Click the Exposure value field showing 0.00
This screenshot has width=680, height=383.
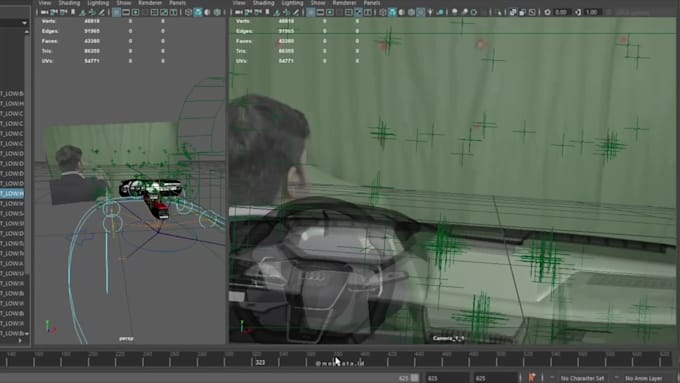point(561,12)
